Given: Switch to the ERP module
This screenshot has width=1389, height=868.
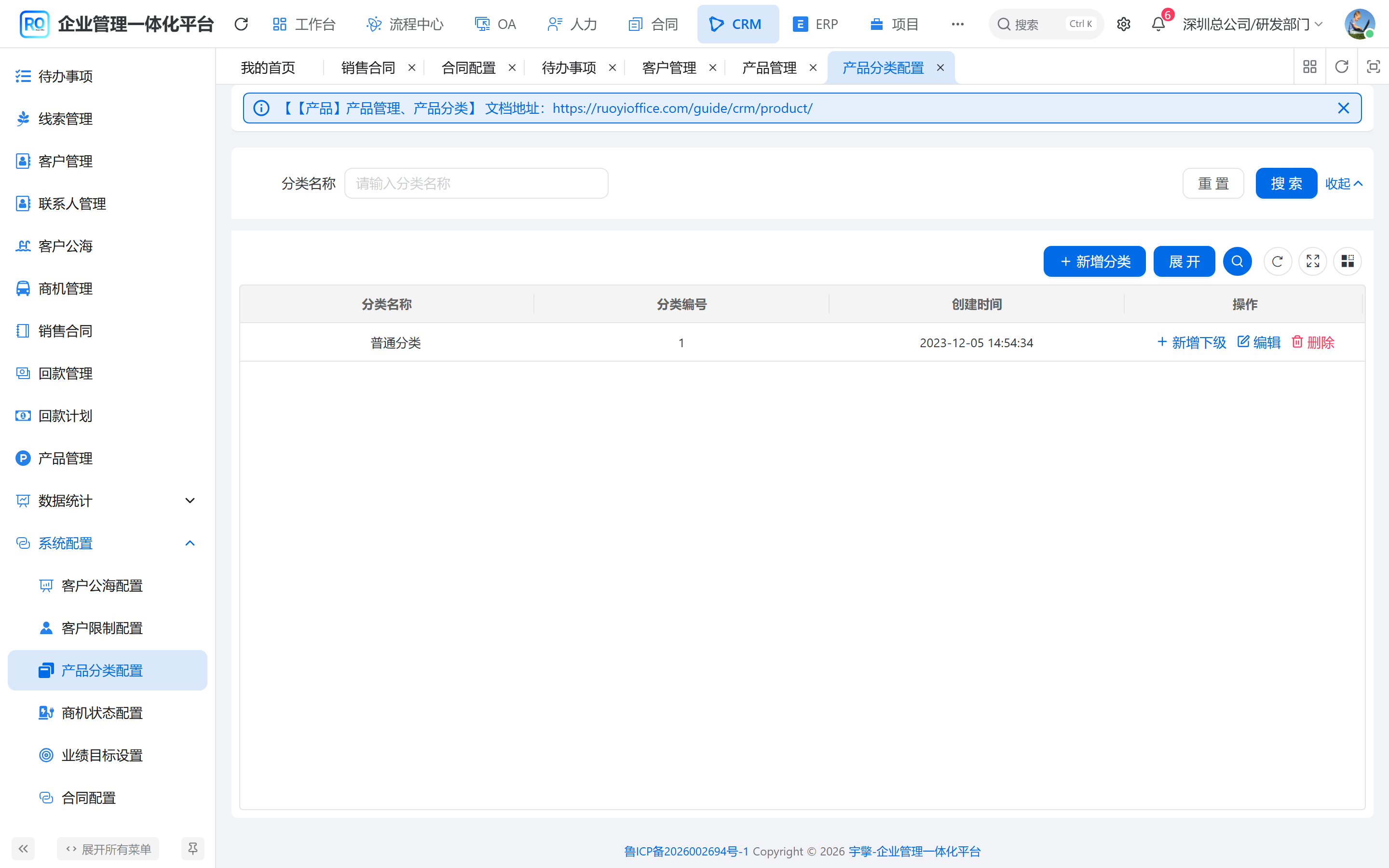Looking at the screenshot, I should point(815,24).
